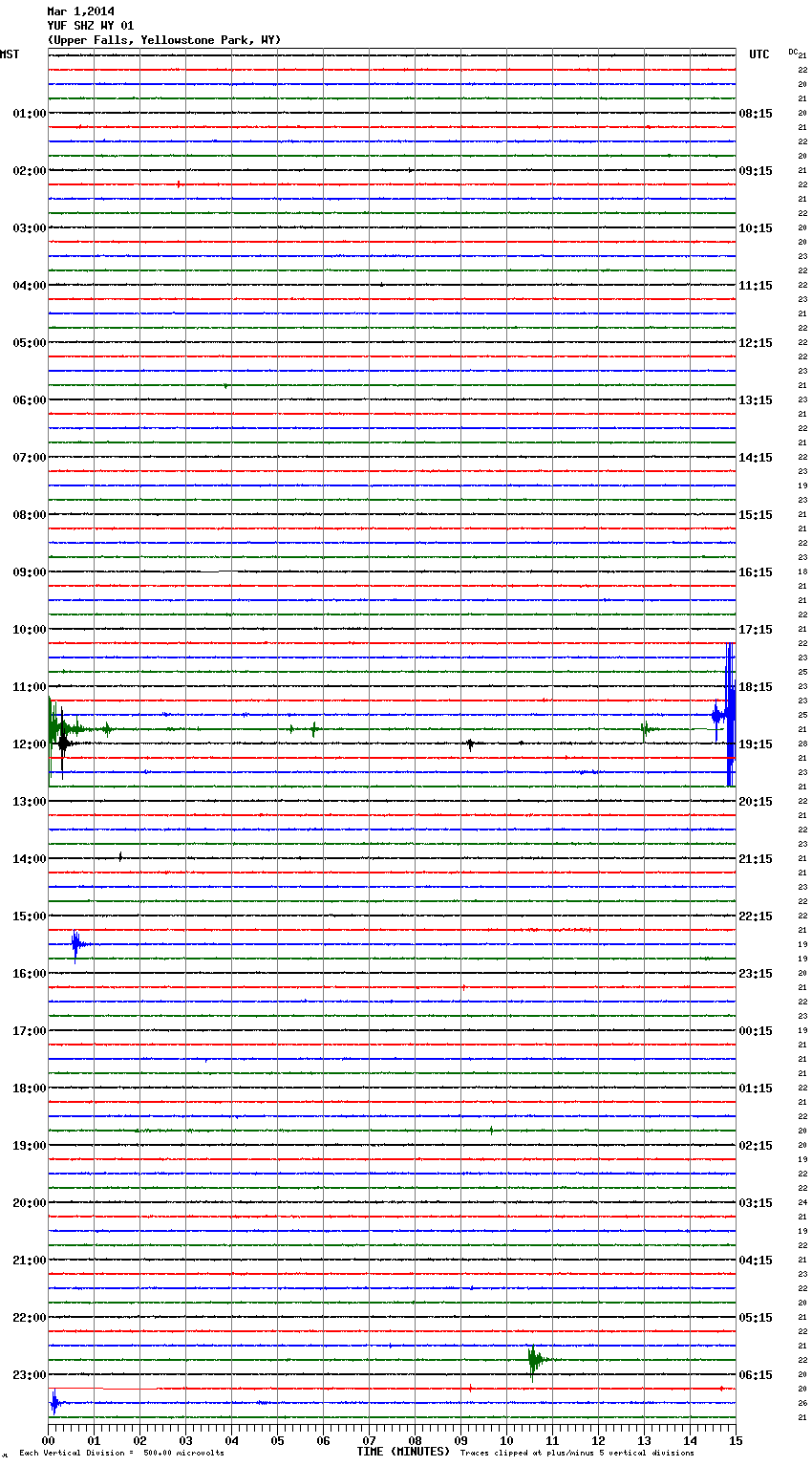The image size is (812, 1466).
Task: Click the black event burst on the 12:00 trace
Action: click(63, 744)
